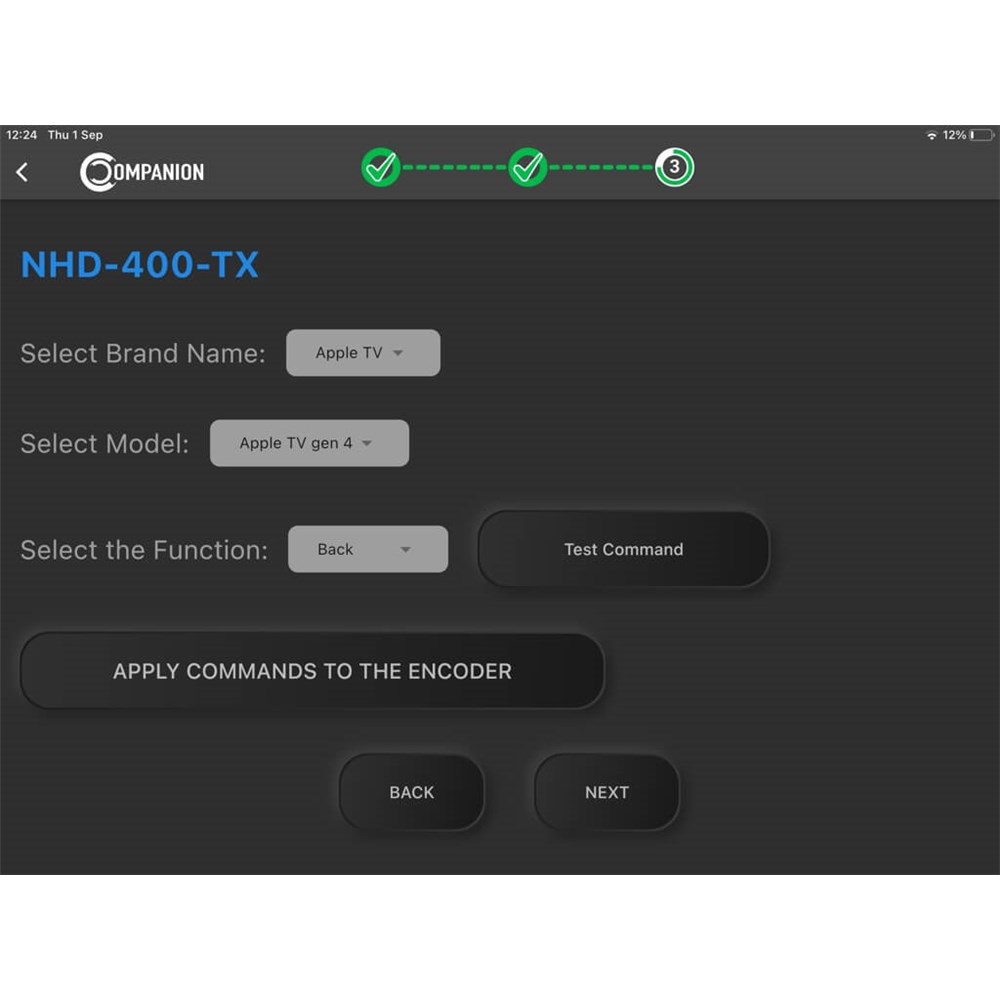This screenshot has width=1000, height=1000.
Task: Tap the Wi-Fi status icon
Action: tap(932, 135)
